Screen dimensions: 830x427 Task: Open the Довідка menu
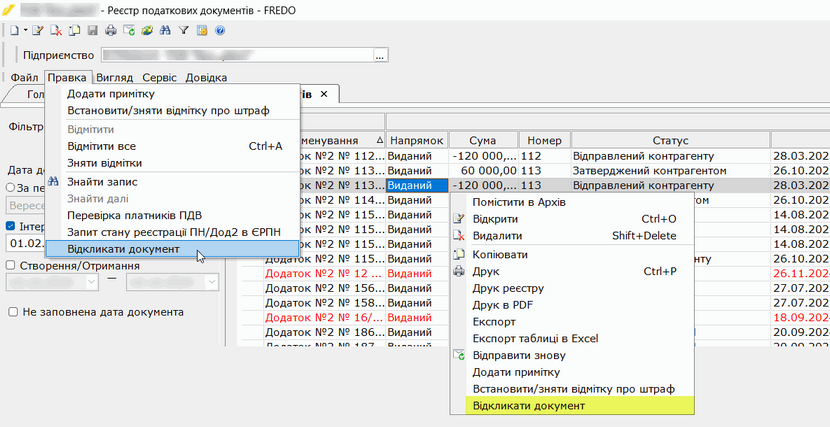pyautogui.click(x=206, y=78)
